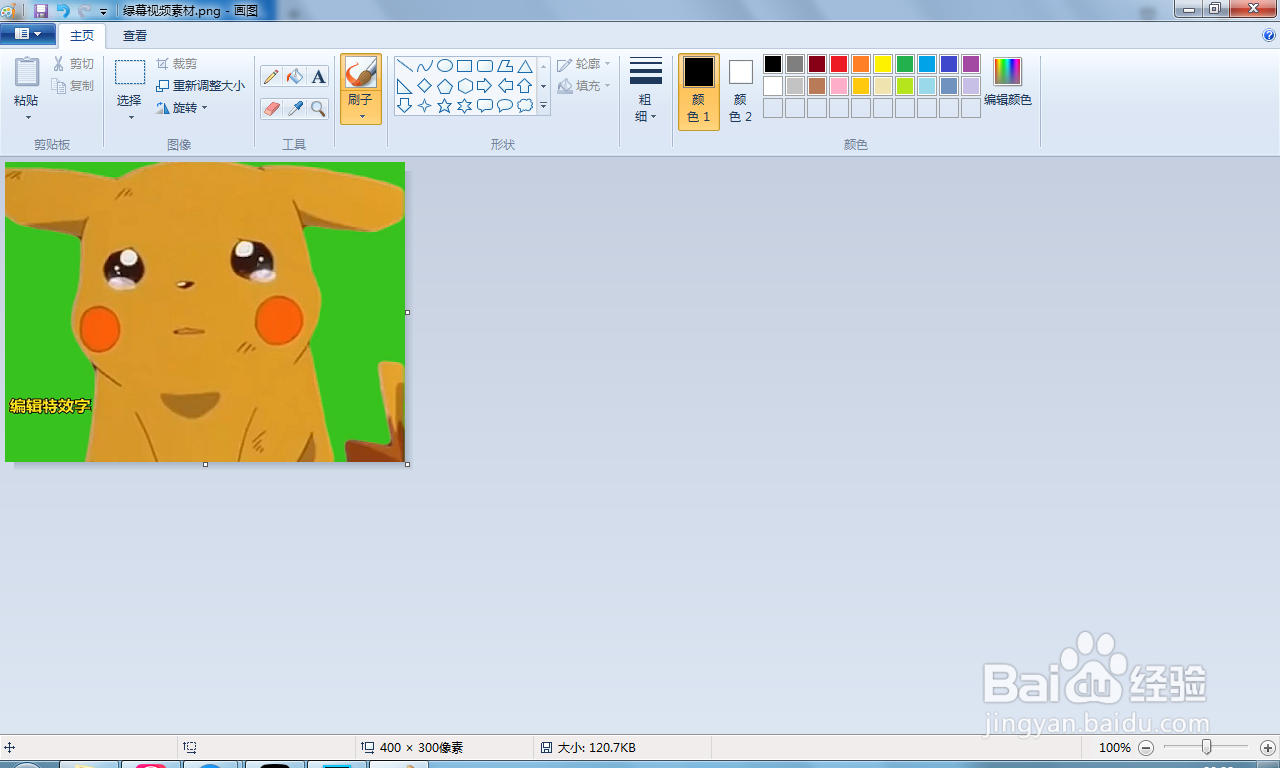Select the Brush (刷子) tool icon
The image size is (1280, 768).
[x=361, y=73]
